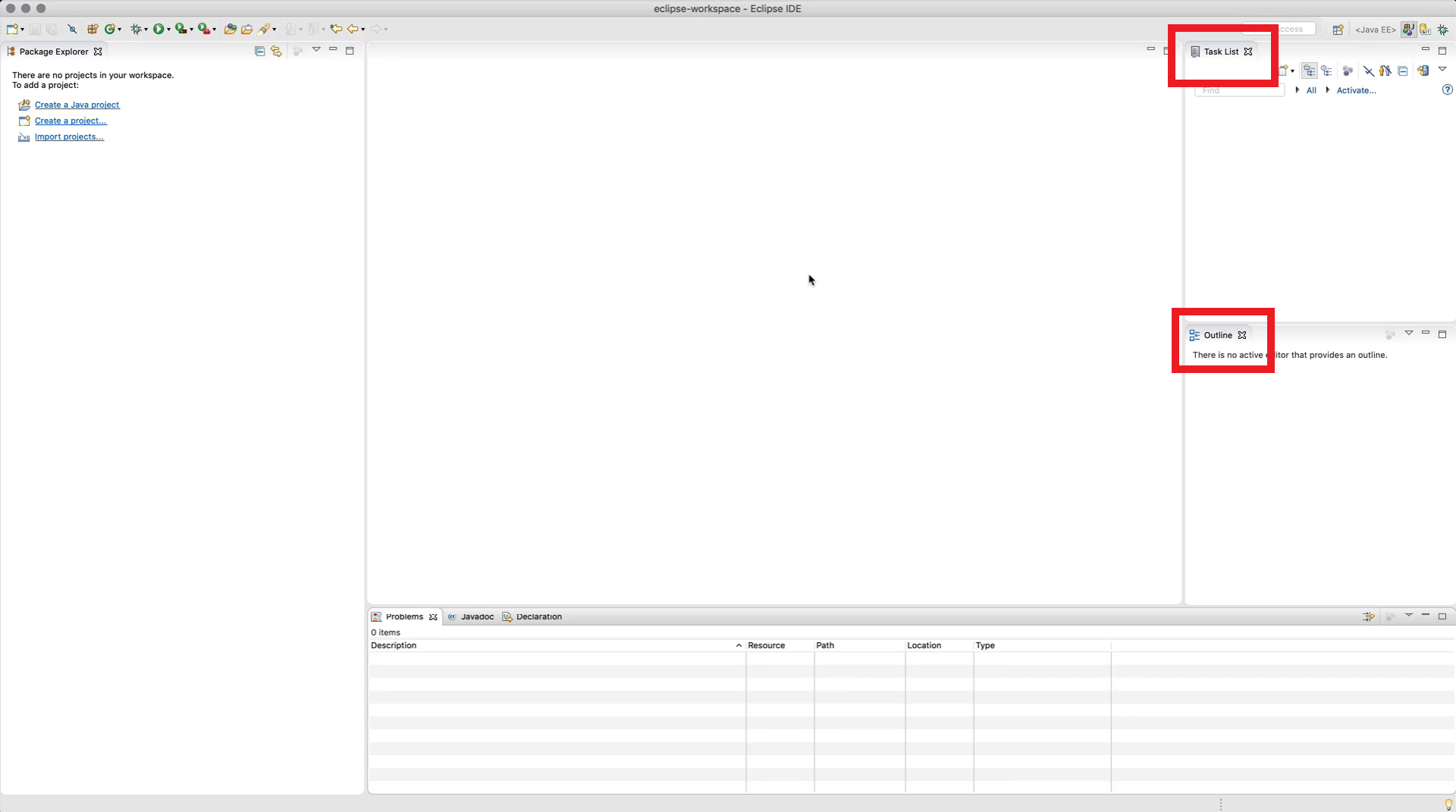
Task: Click the Debug bug icon in main toolbar
Action: (x=136, y=29)
